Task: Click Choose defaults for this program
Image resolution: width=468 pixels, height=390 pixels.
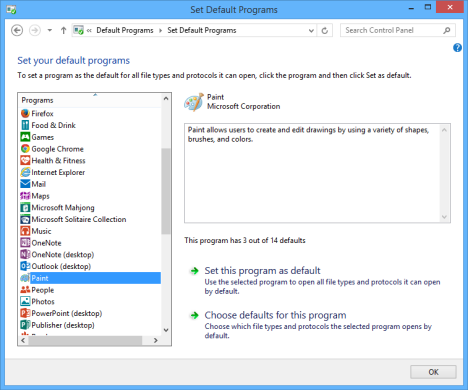Action: click(x=275, y=315)
